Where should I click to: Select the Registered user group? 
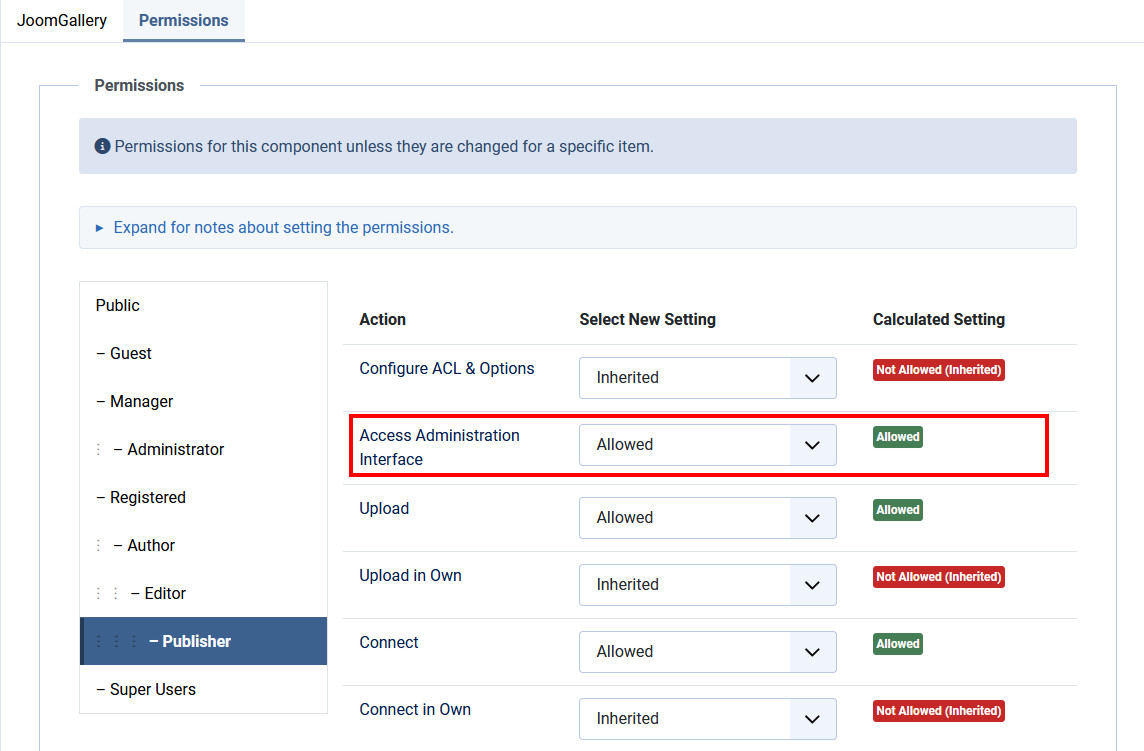204,498
